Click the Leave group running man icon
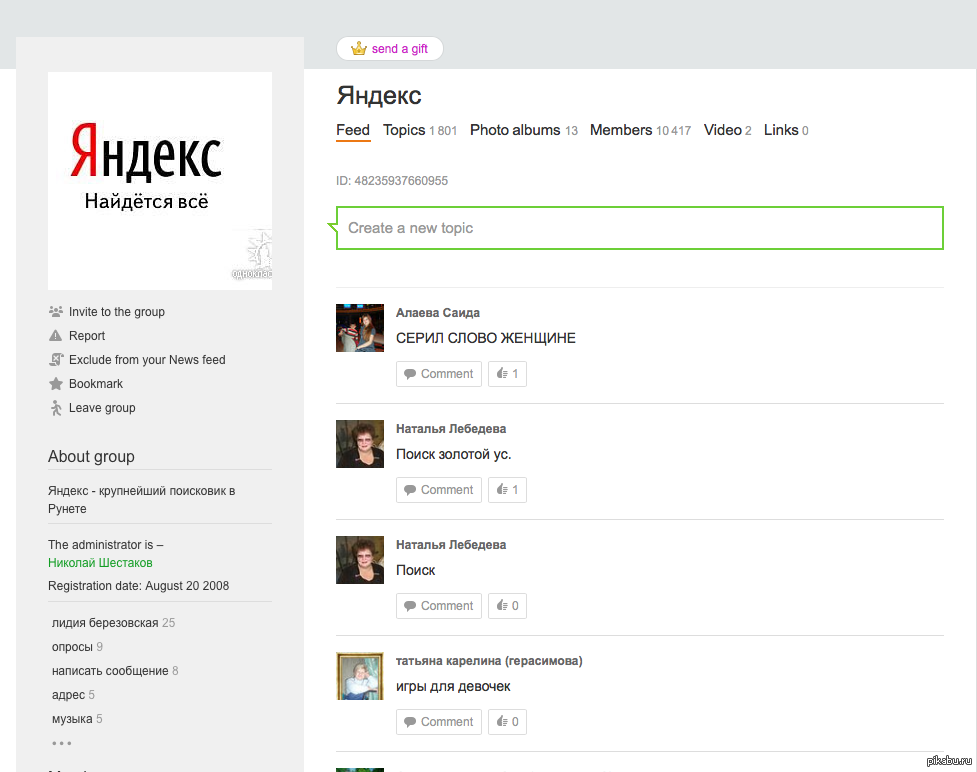The width and height of the screenshot is (977, 772). [x=56, y=408]
